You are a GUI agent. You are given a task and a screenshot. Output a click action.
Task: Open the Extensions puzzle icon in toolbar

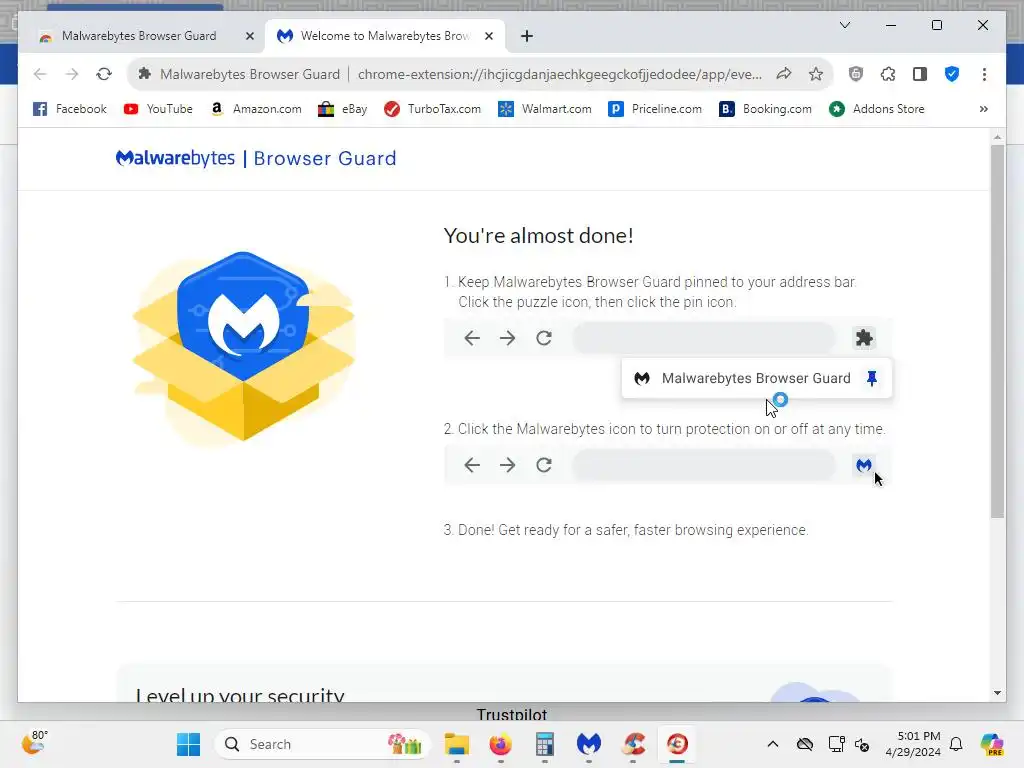(x=888, y=74)
